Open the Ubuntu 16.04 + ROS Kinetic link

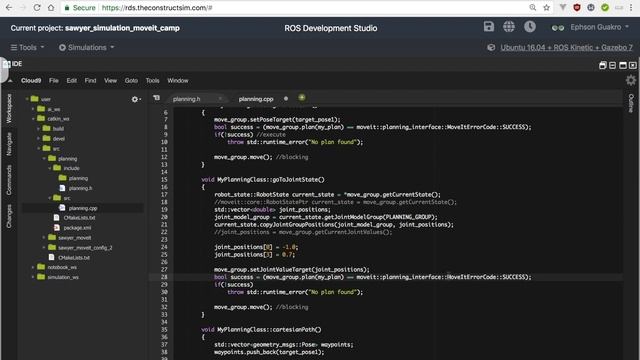pyautogui.click(x=566, y=48)
